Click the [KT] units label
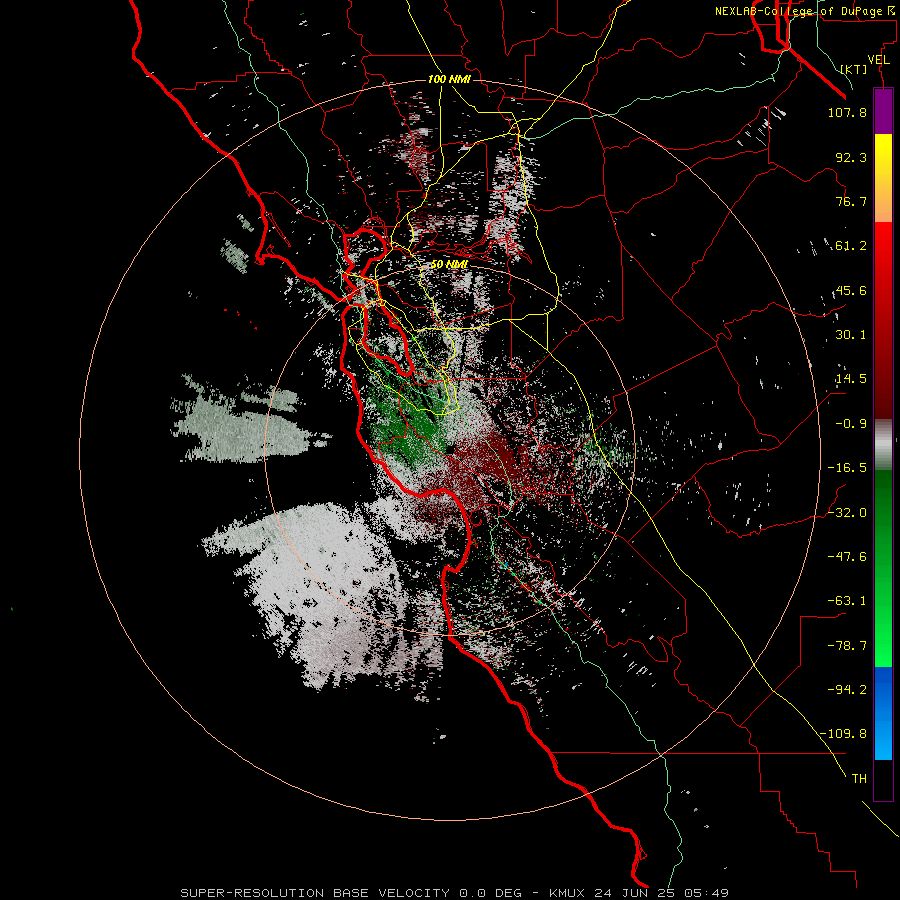The height and width of the screenshot is (900, 900). tap(854, 69)
